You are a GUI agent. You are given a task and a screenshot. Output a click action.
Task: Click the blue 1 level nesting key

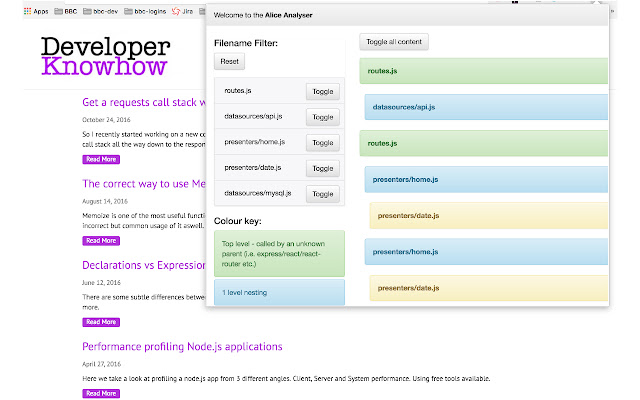point(279,292)
